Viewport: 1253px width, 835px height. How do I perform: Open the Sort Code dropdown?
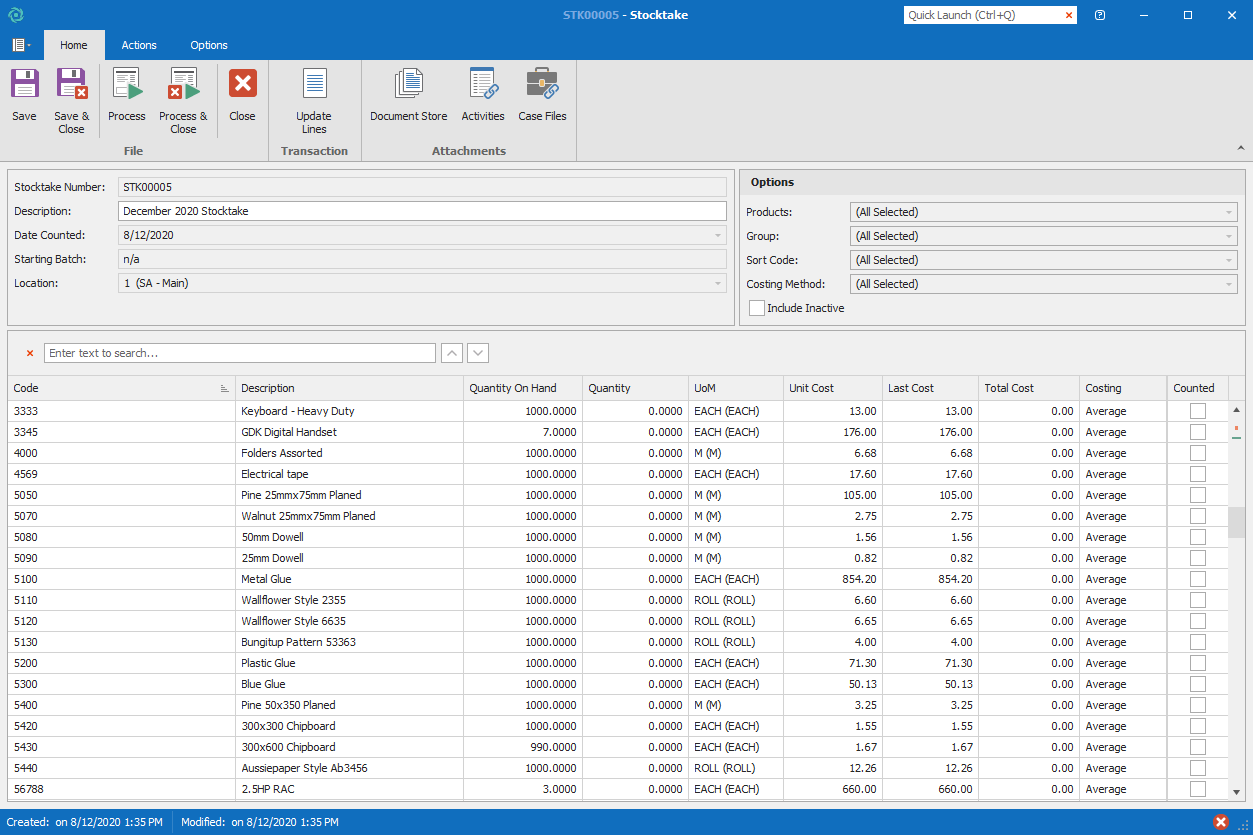[1228, 260]
